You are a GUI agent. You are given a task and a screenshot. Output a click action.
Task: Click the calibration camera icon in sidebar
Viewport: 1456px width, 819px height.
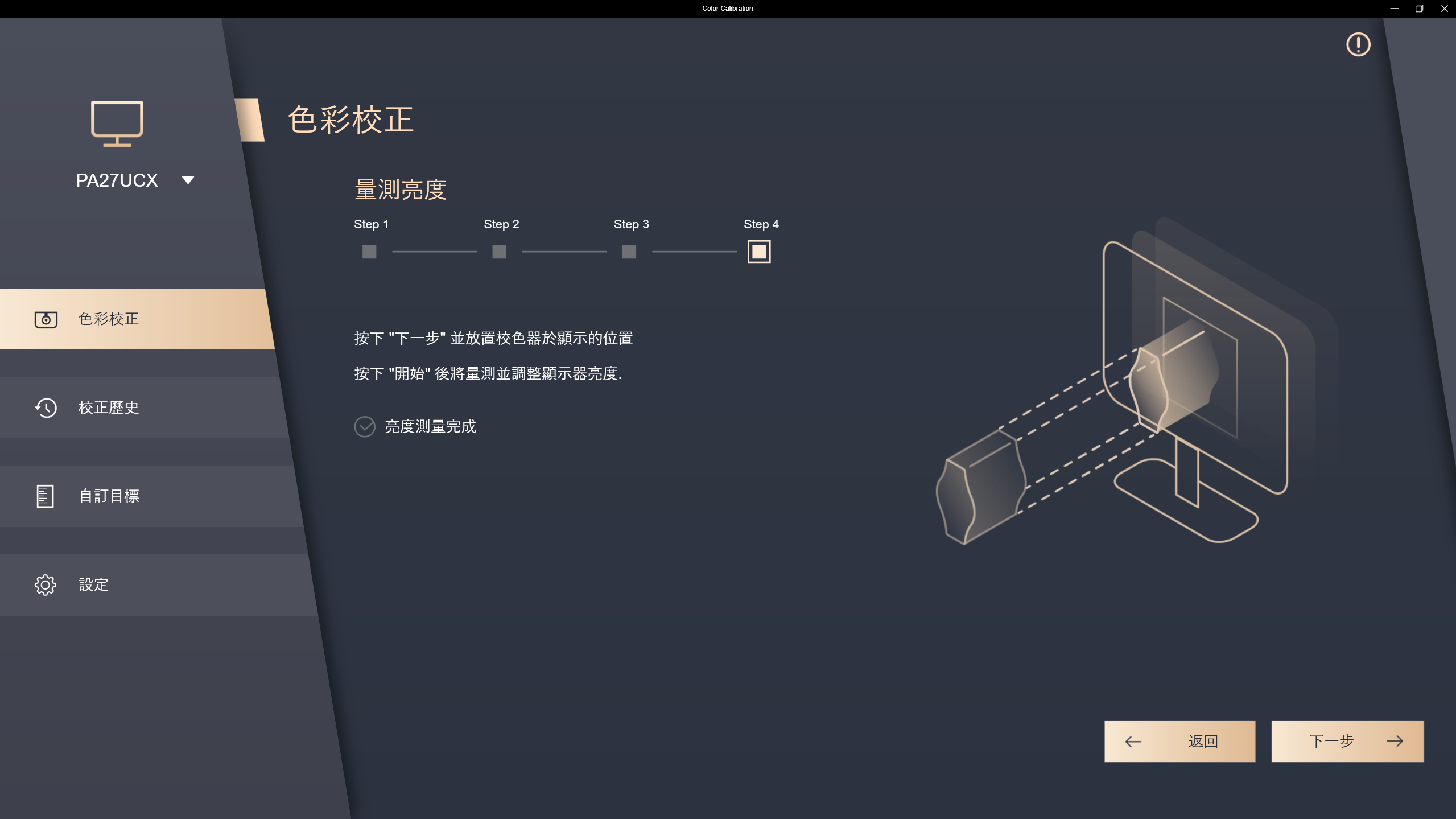pos(46,319)
